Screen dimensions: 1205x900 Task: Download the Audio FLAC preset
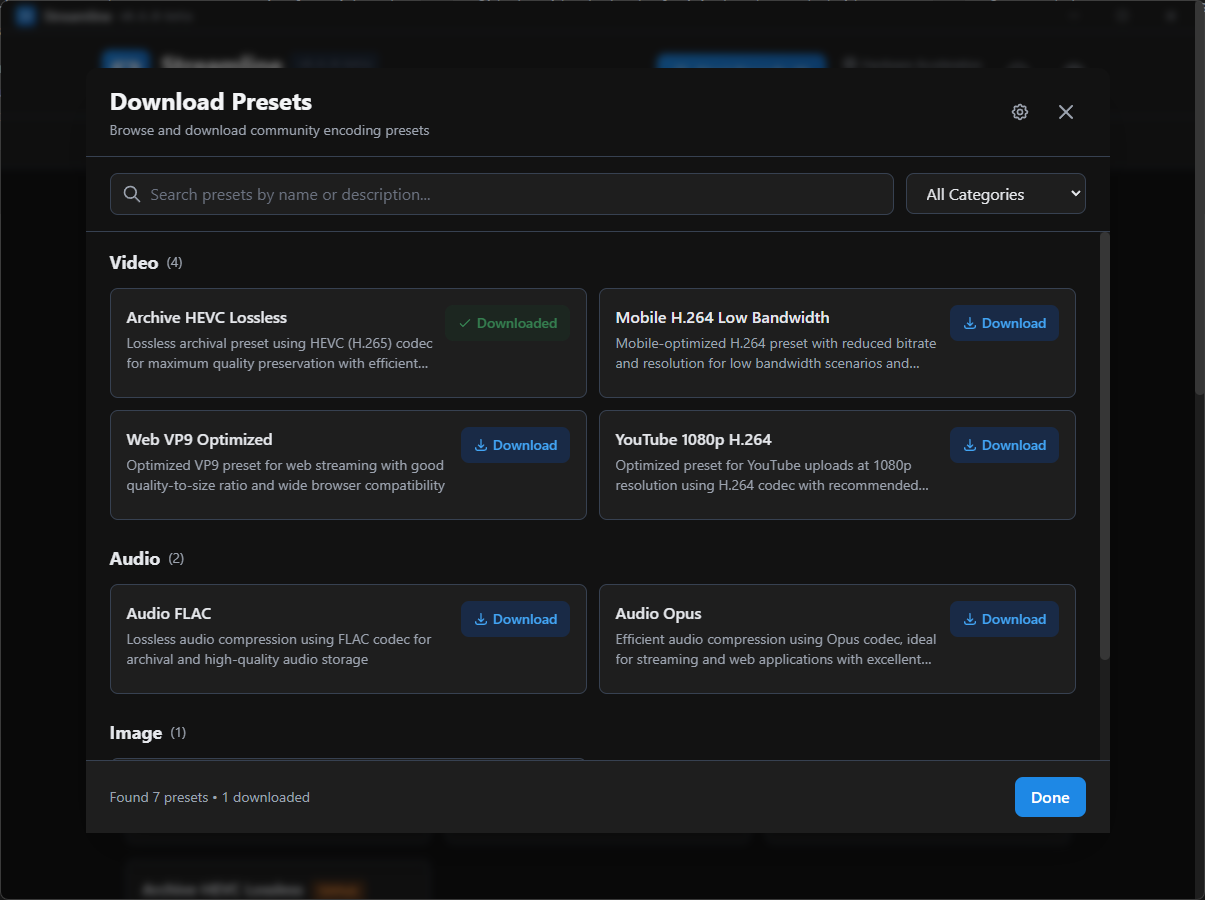click(515, 618)
